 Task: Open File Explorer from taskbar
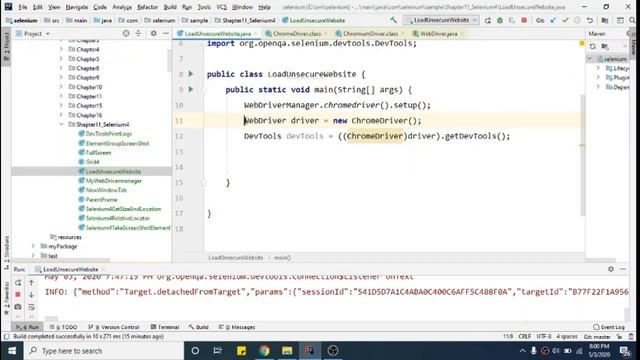tap(287, 351)
